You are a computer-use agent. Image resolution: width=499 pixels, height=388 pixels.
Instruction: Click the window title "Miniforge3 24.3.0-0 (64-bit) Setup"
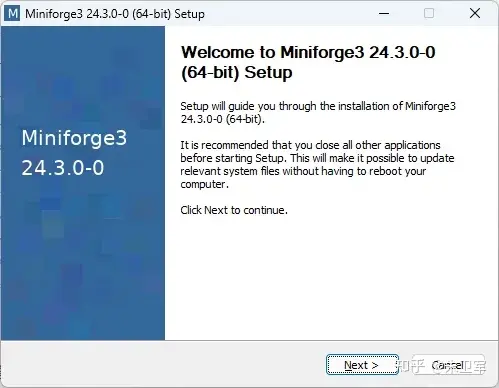[x=115, y=14]
